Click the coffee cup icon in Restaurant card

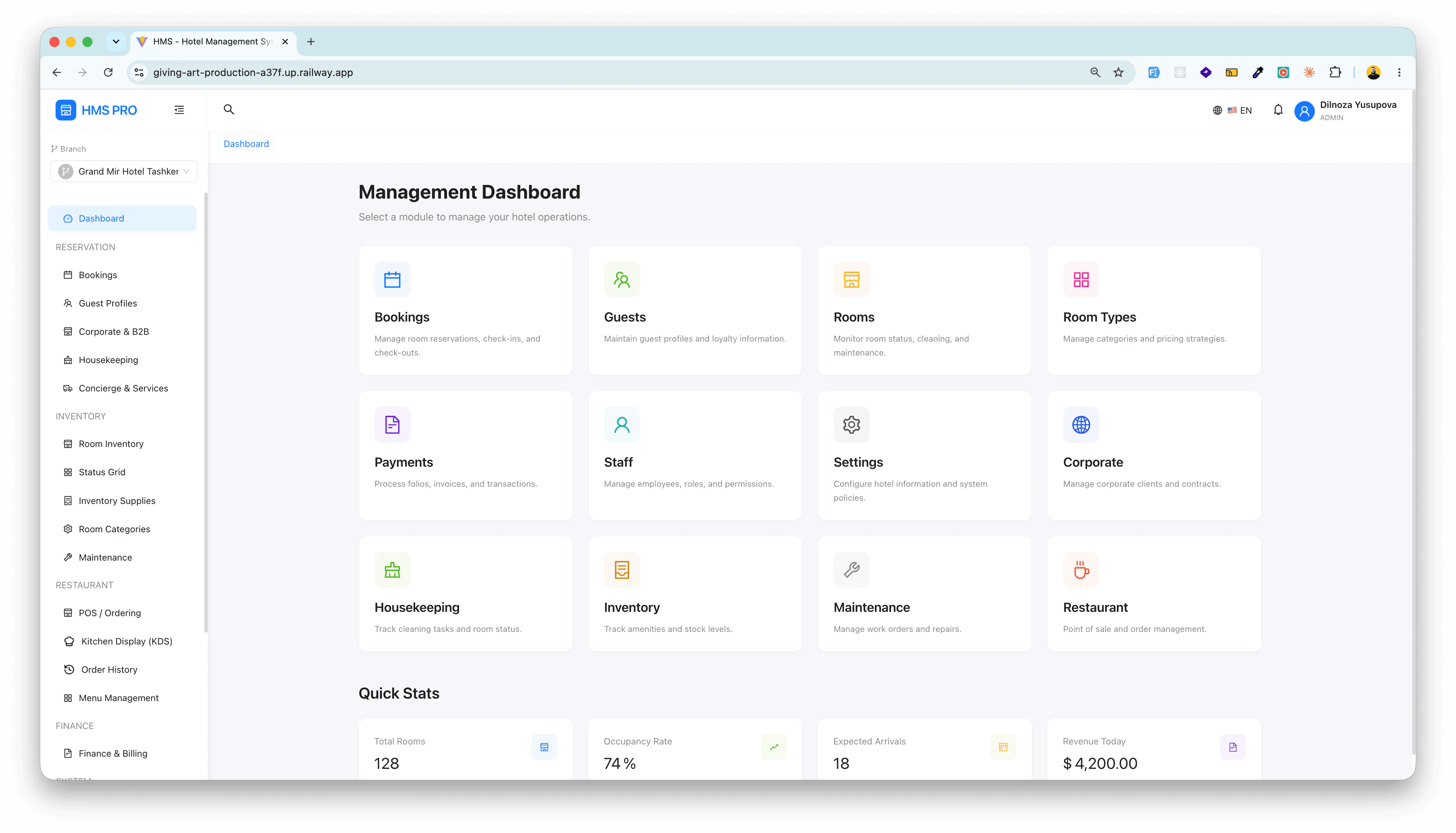pos(1081,570)
